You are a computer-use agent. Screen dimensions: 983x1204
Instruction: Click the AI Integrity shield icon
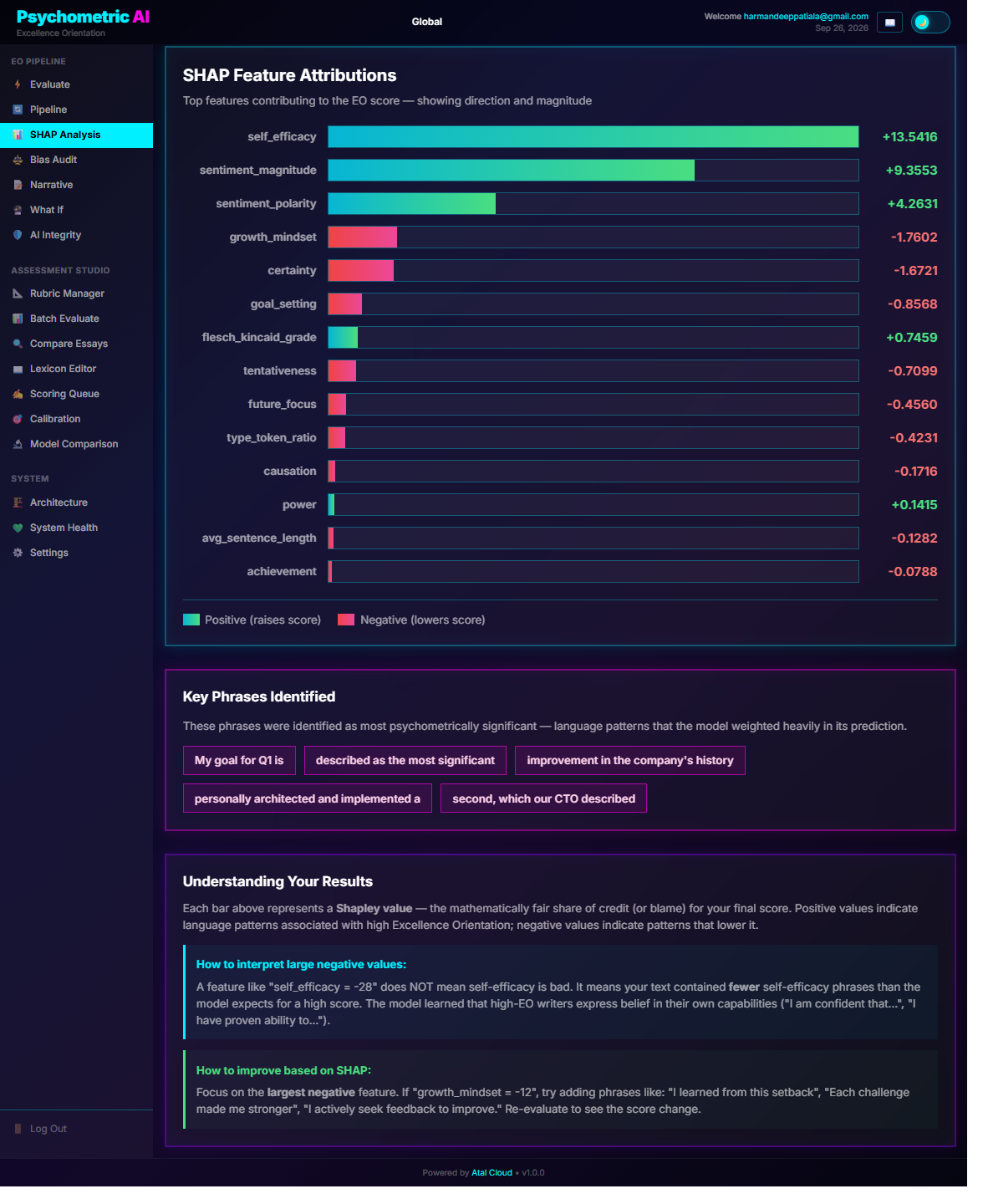click(18, 235)
